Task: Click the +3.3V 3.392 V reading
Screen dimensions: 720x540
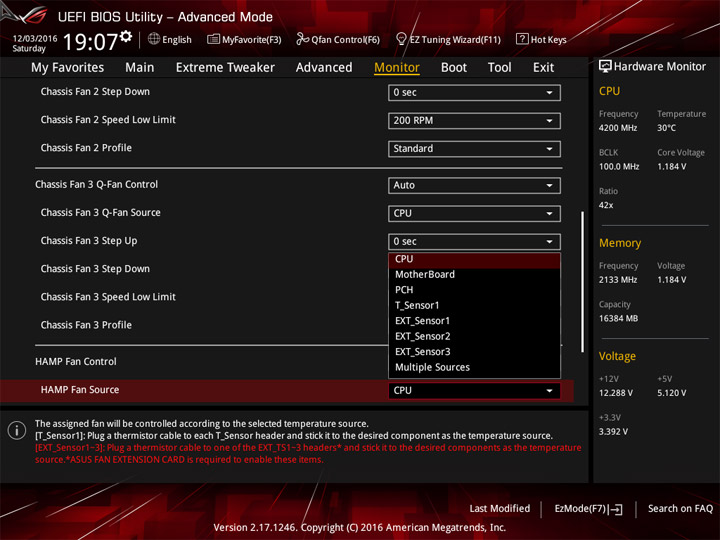Action: pos(613,432)
